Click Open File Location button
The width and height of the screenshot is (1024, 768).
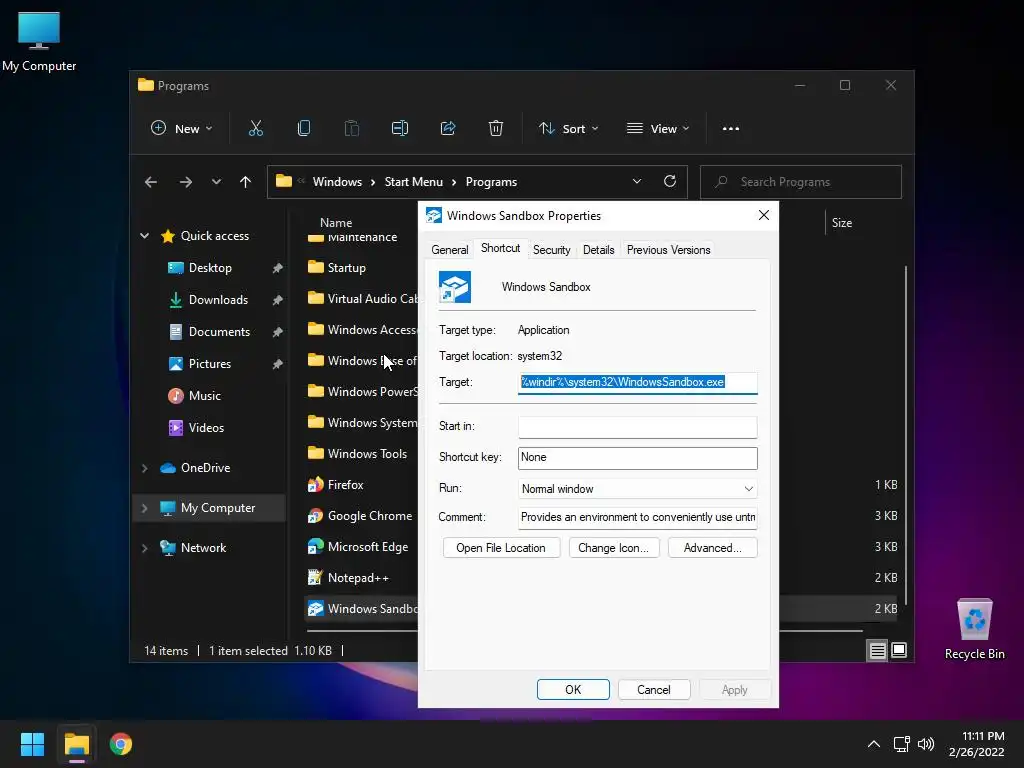(501, 548)
